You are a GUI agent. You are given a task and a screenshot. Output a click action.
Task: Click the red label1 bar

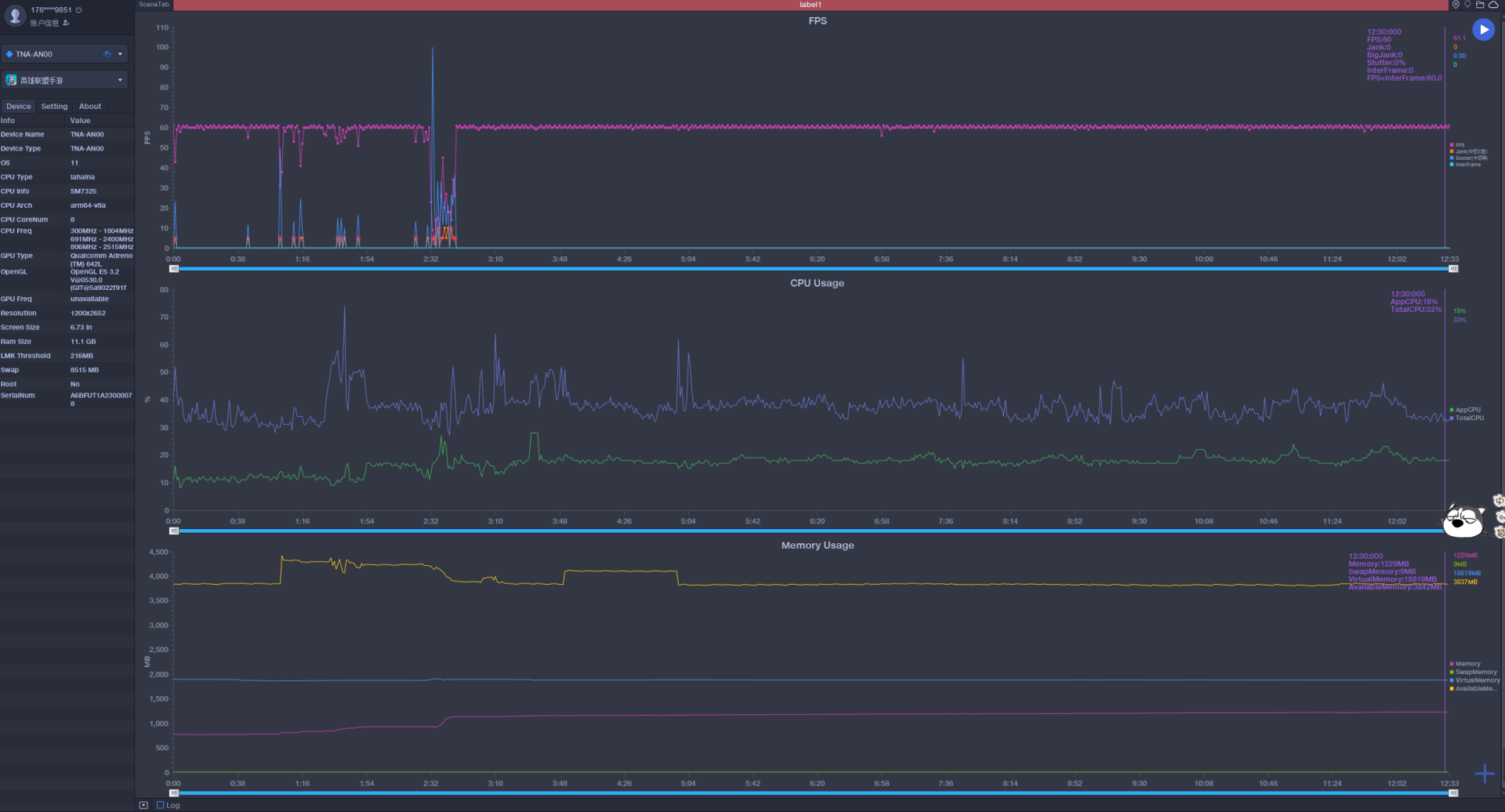click(811, 5)
